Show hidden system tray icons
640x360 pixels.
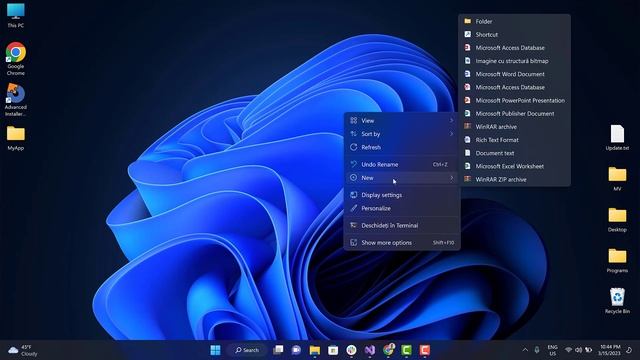pos(525,350)
